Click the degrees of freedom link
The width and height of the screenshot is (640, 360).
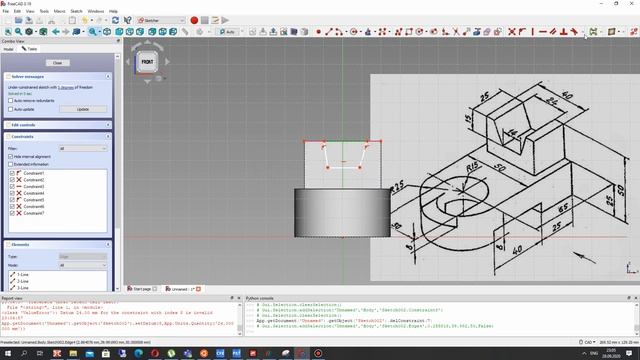coord(66,87)
